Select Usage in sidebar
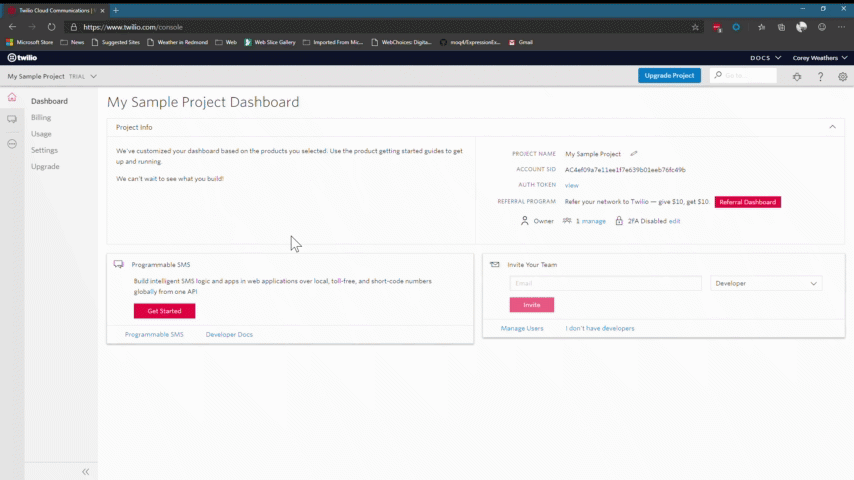 click(41, 133)
